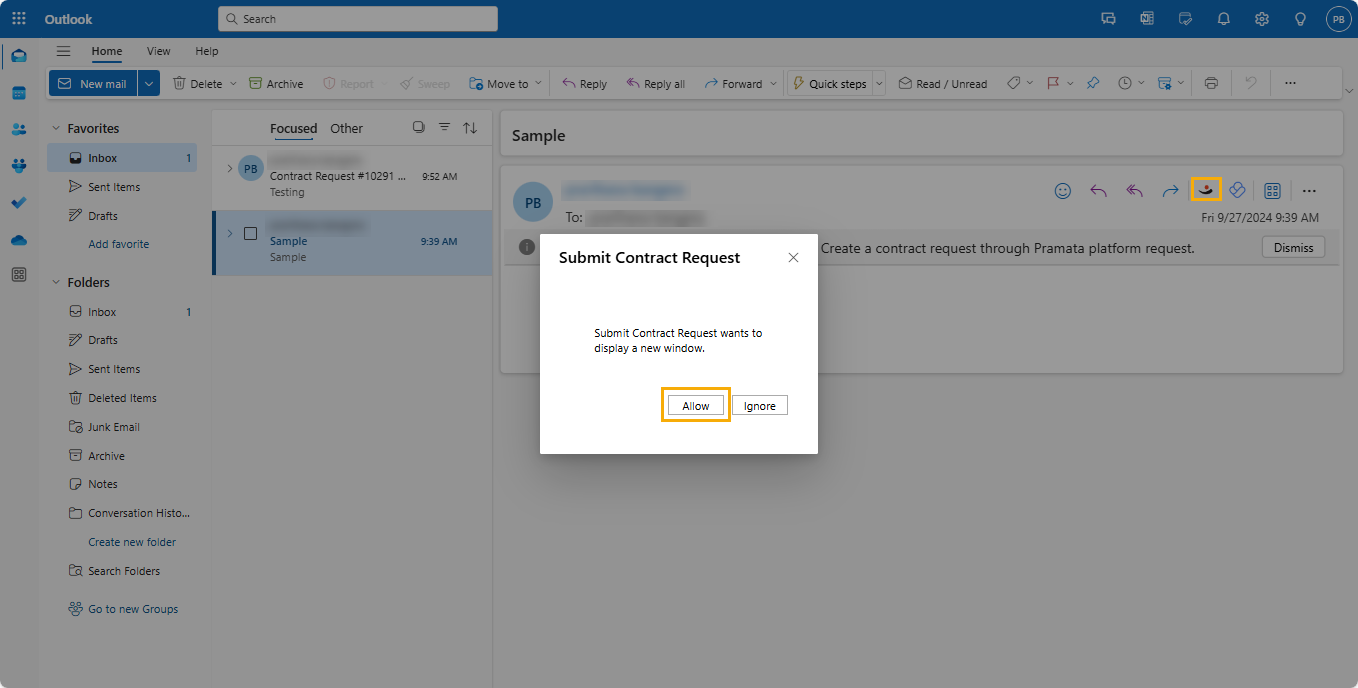Image resolution: width=1358 pixels, height=688 pixels.
Task: Click the New mail button
Action: coord(93,84)
